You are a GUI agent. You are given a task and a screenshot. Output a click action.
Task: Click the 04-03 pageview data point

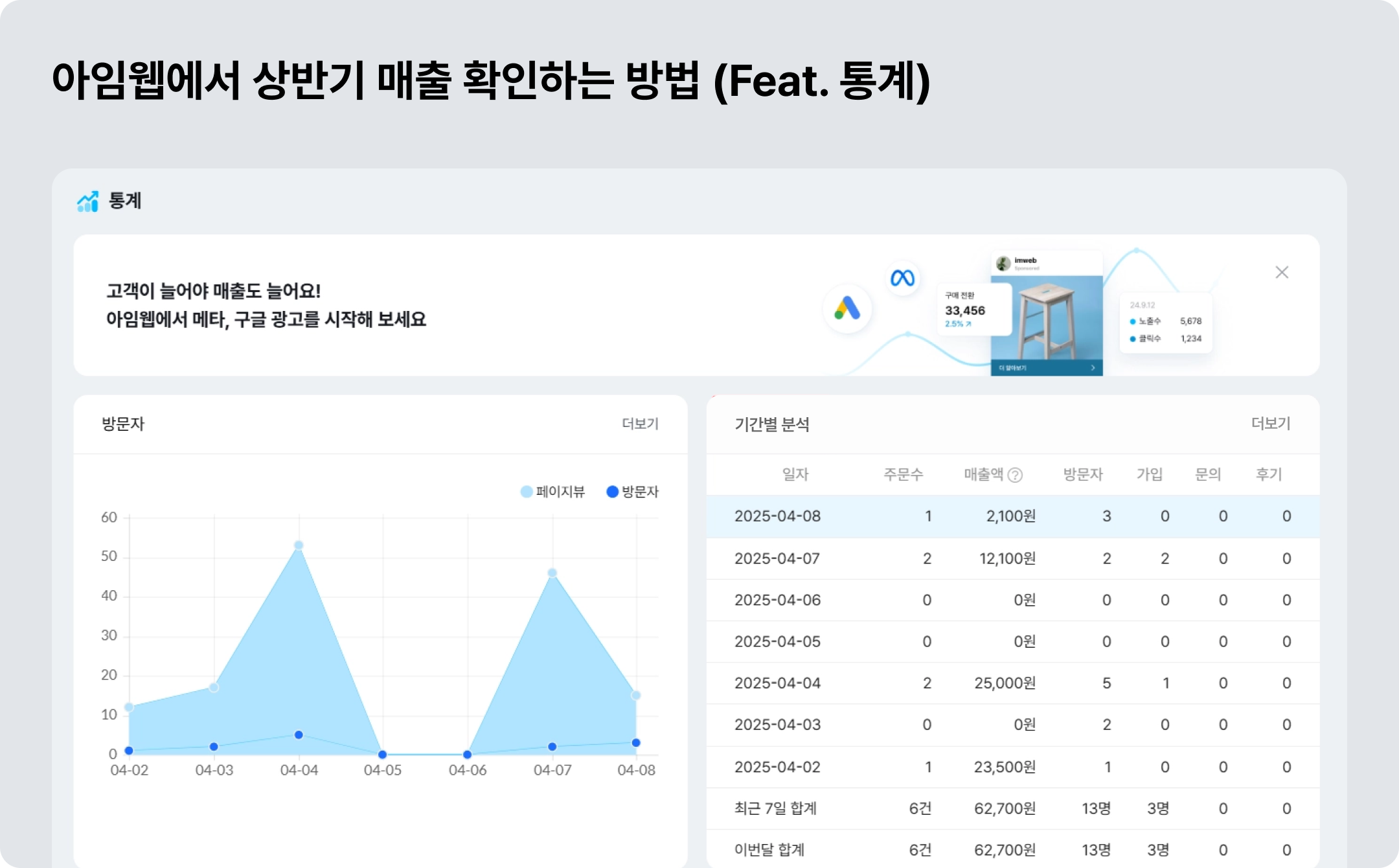click(214, 688)
